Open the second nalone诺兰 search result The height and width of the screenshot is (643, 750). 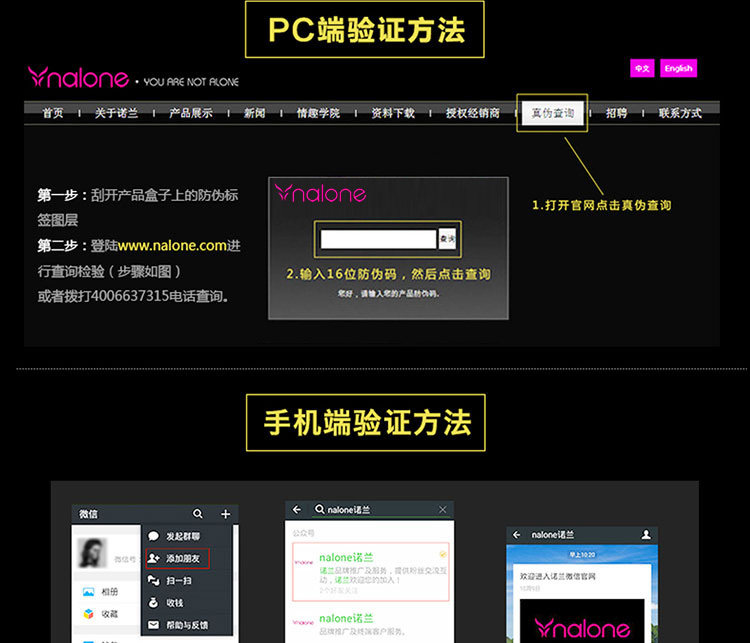coord(369,624)
